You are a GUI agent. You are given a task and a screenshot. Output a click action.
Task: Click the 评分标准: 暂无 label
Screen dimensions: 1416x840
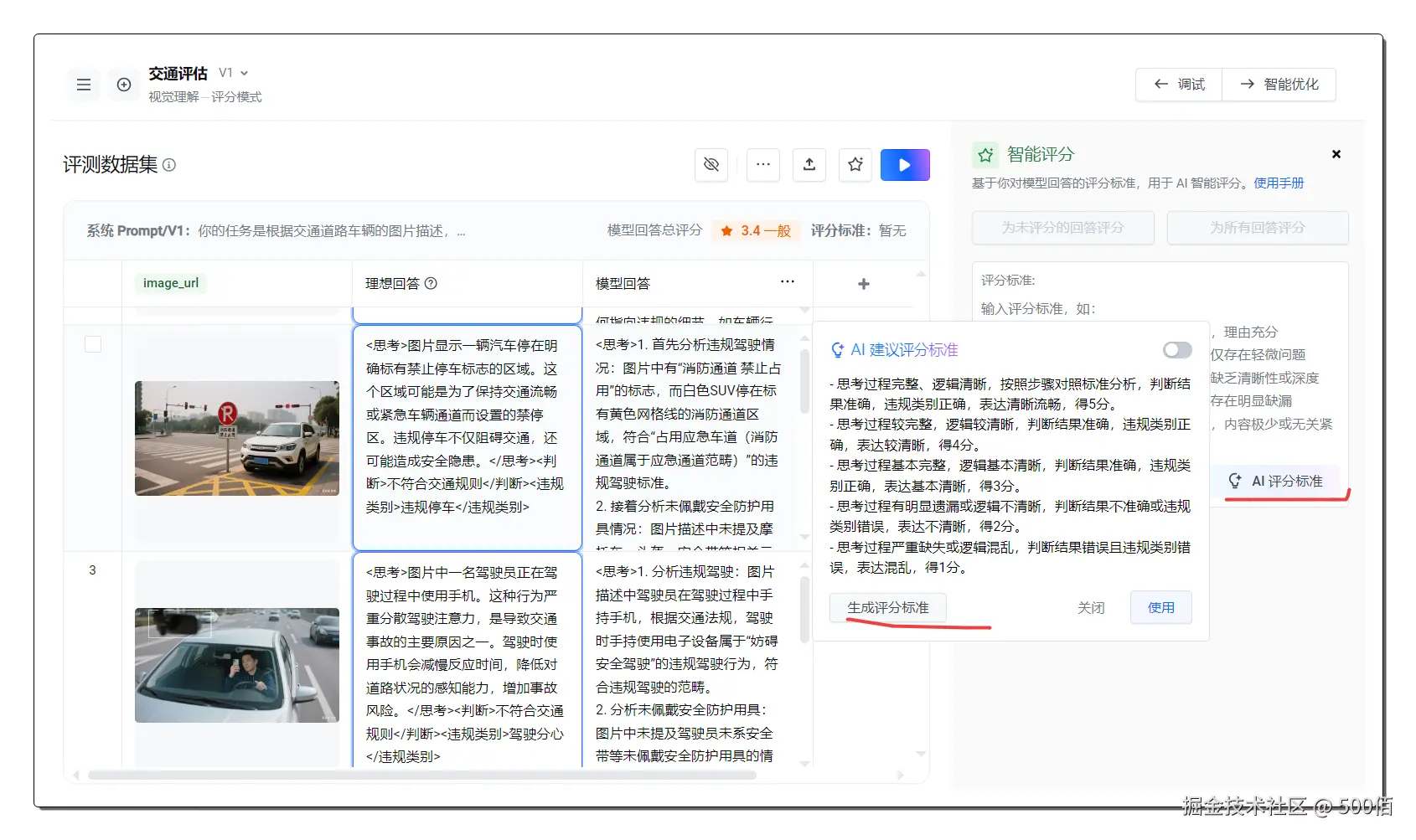(858, 231)
